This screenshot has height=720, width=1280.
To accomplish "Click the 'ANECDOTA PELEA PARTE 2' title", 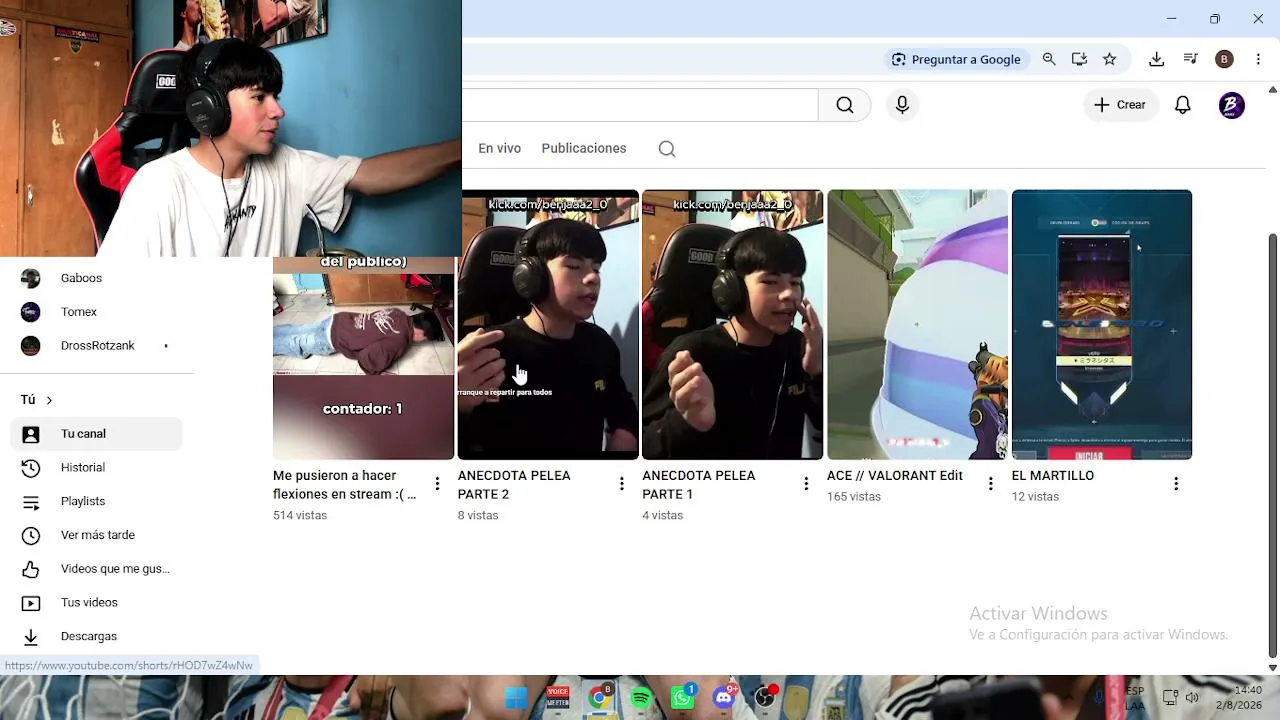I will click(x=514, y=485).
